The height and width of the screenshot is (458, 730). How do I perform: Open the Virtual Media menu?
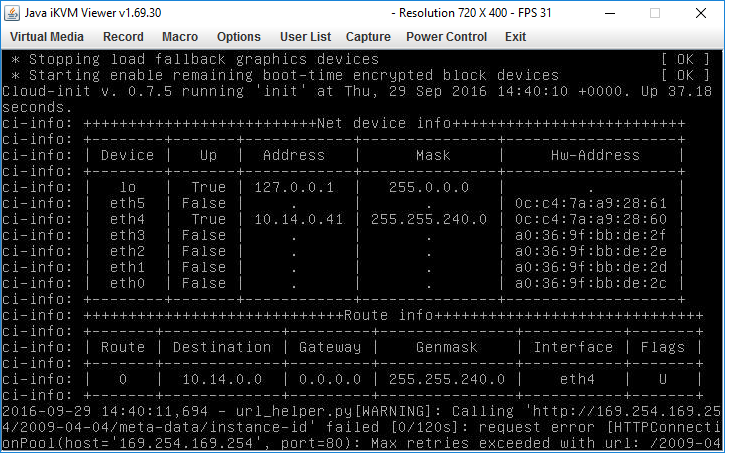[47, 37]
